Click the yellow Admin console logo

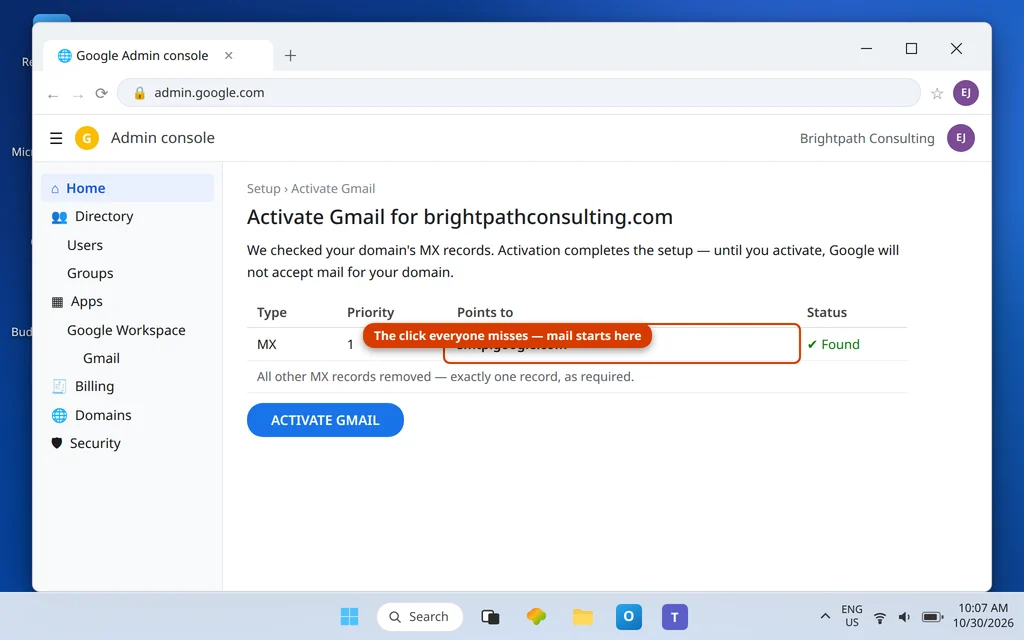click(x=87, y=138)
